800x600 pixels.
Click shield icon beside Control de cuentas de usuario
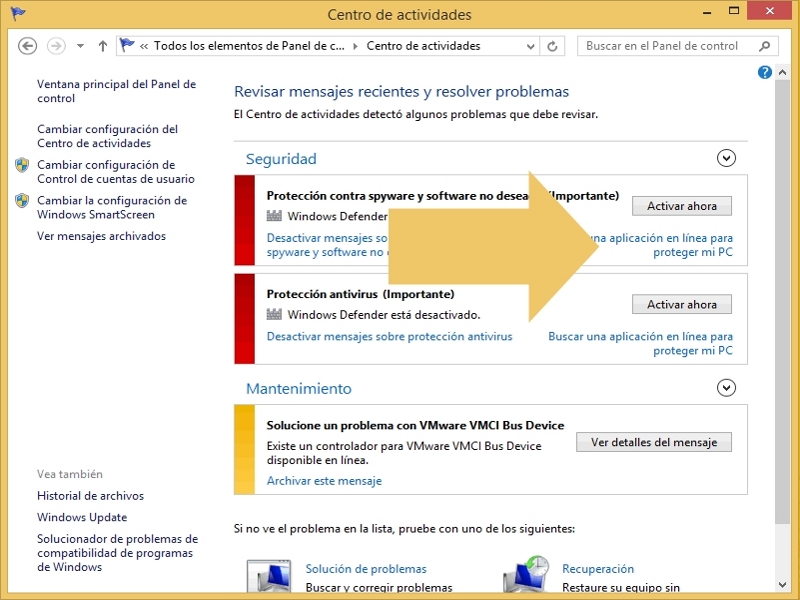point(22,165)
